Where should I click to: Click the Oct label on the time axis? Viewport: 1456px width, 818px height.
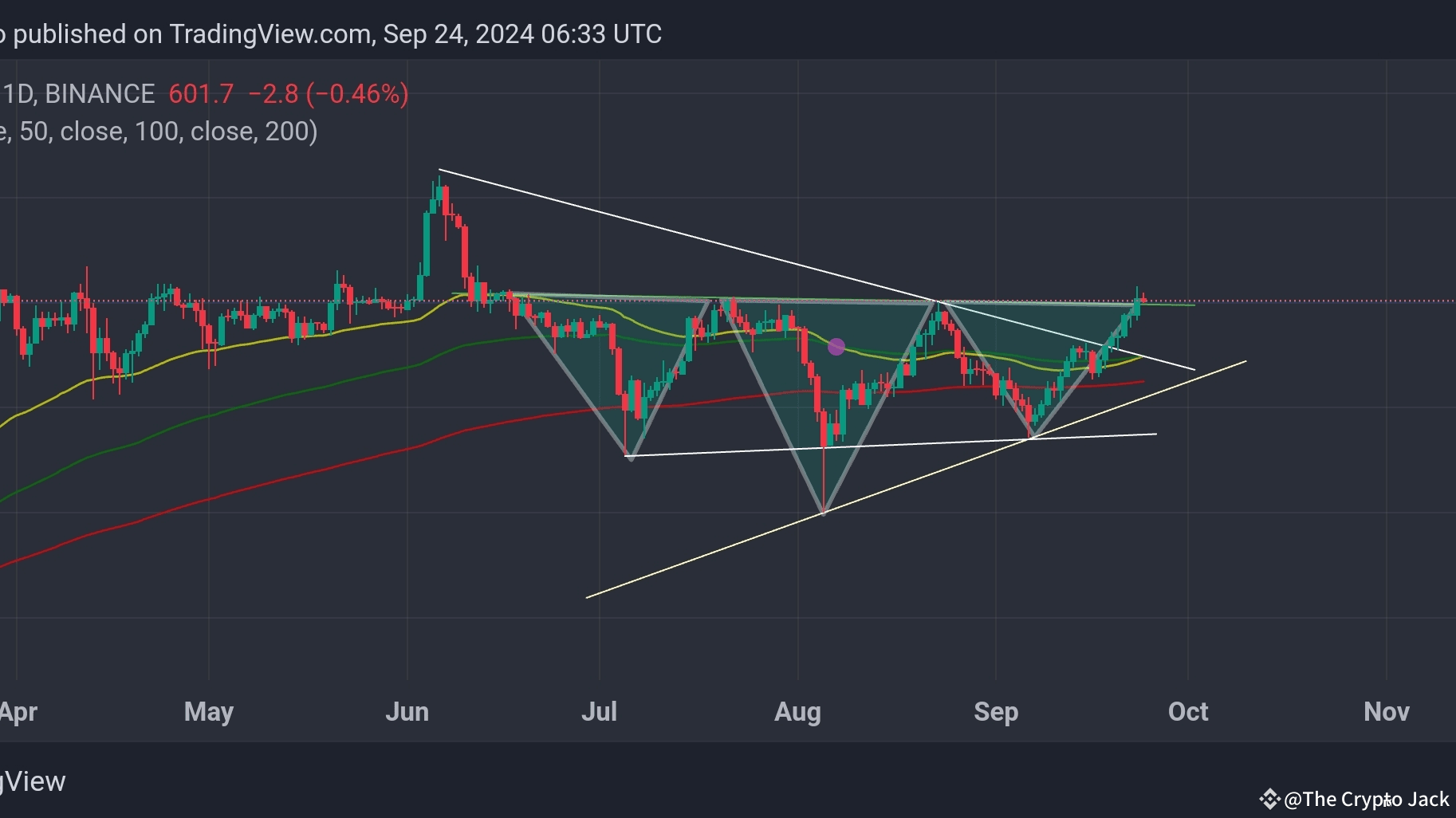click(x=1188, y=712)
